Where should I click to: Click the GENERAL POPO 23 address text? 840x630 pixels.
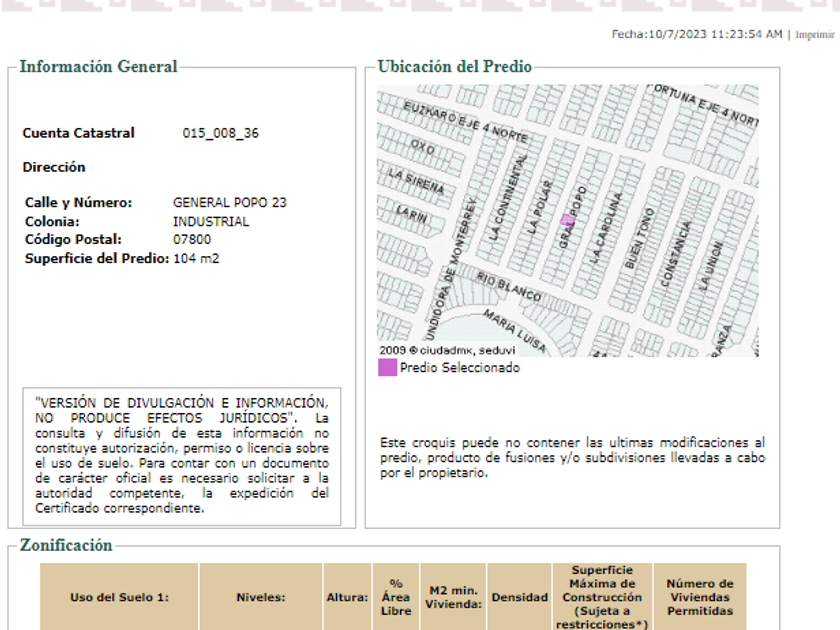(229, 203)
